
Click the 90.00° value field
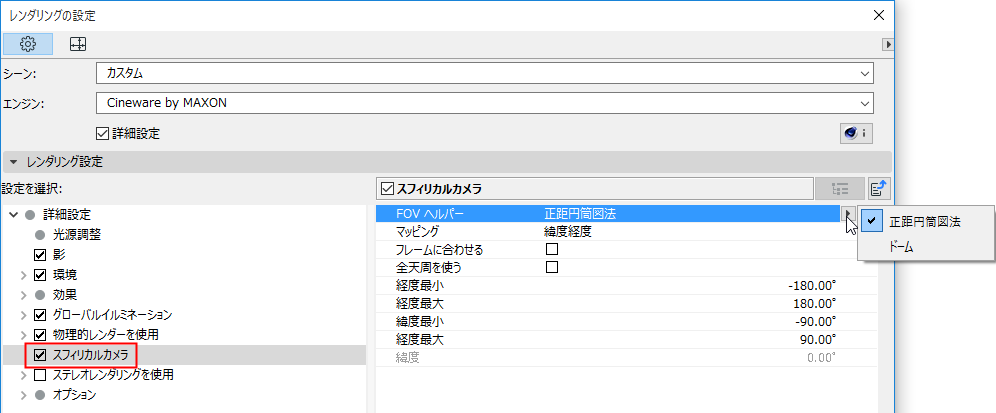(818, 339)
